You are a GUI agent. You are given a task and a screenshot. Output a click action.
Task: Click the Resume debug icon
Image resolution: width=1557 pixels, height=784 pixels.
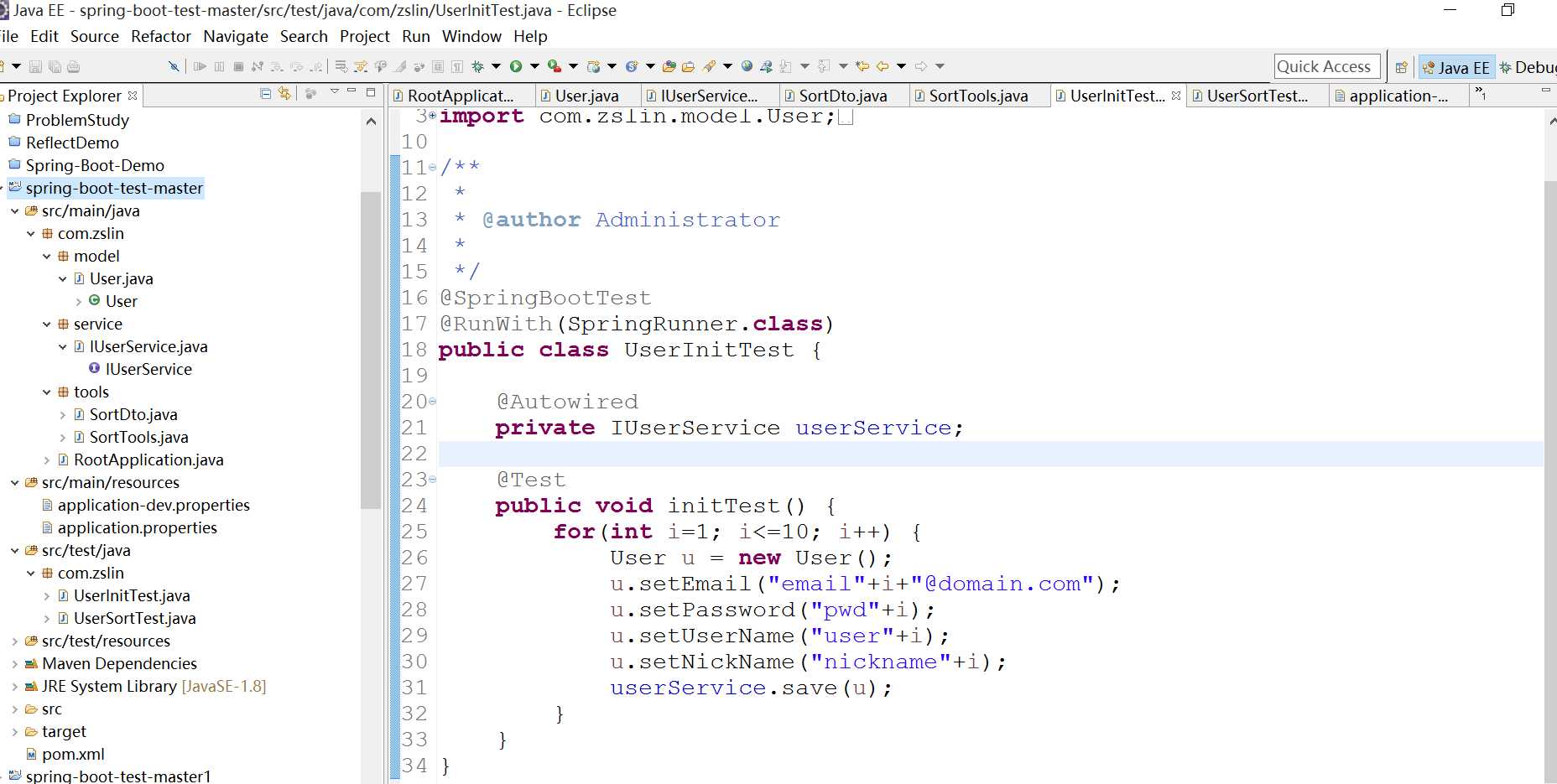click(200, 66)
